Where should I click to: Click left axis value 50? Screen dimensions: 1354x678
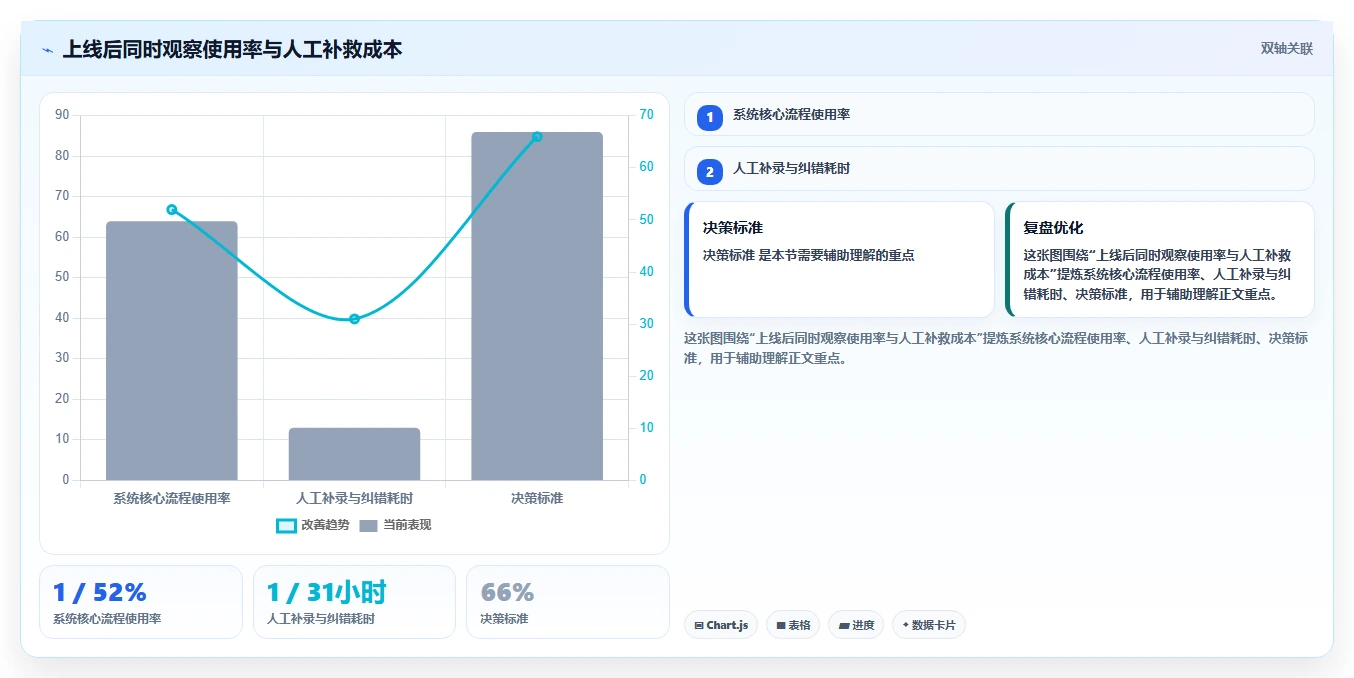(x=63, y=277)
